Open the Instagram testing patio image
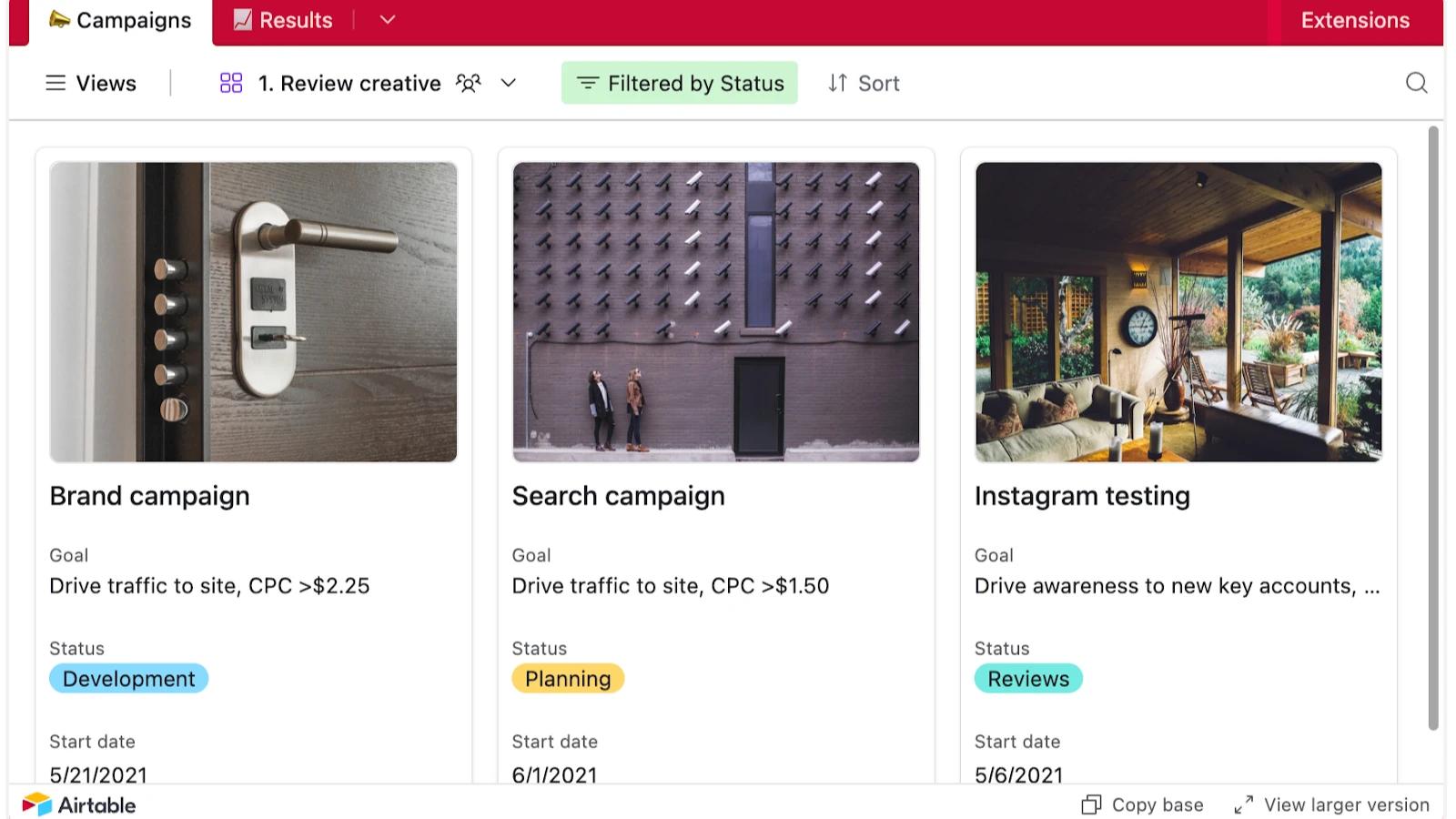 [x=1178, y=312]
